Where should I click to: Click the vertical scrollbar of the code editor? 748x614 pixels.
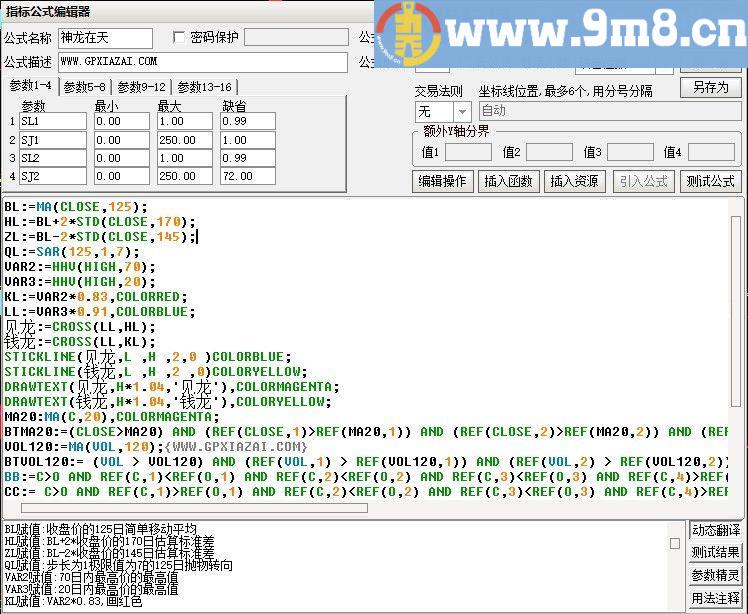coord(735,311)
